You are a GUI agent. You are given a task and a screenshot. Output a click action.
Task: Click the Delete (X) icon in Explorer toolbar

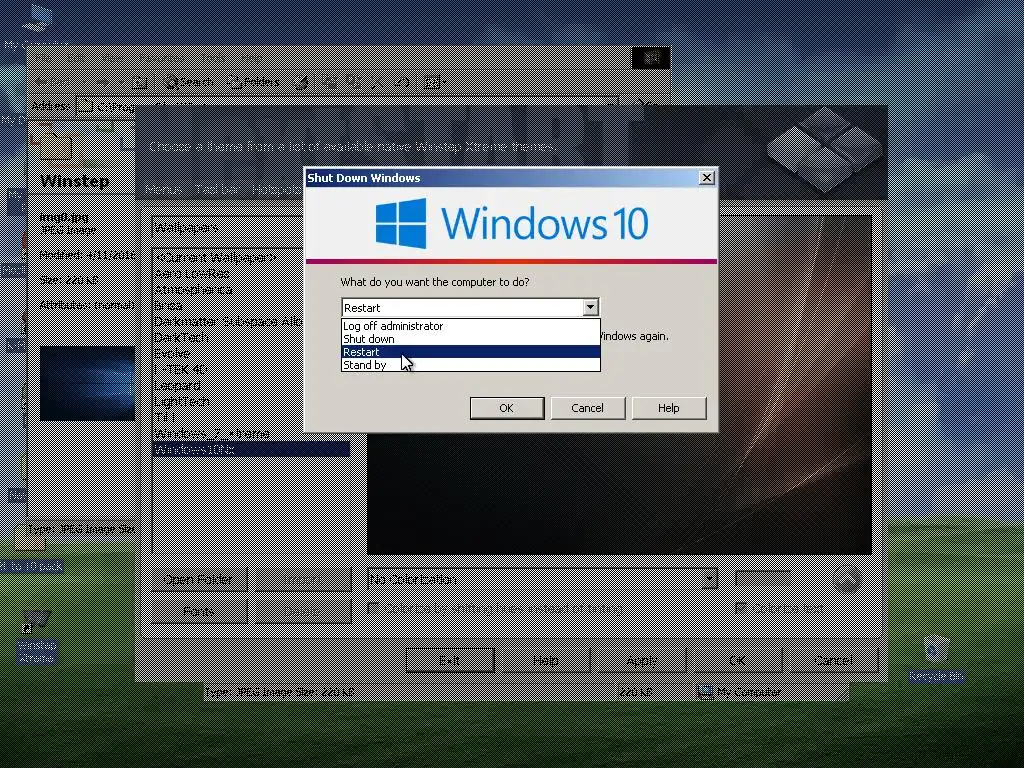tap(377, 82)
